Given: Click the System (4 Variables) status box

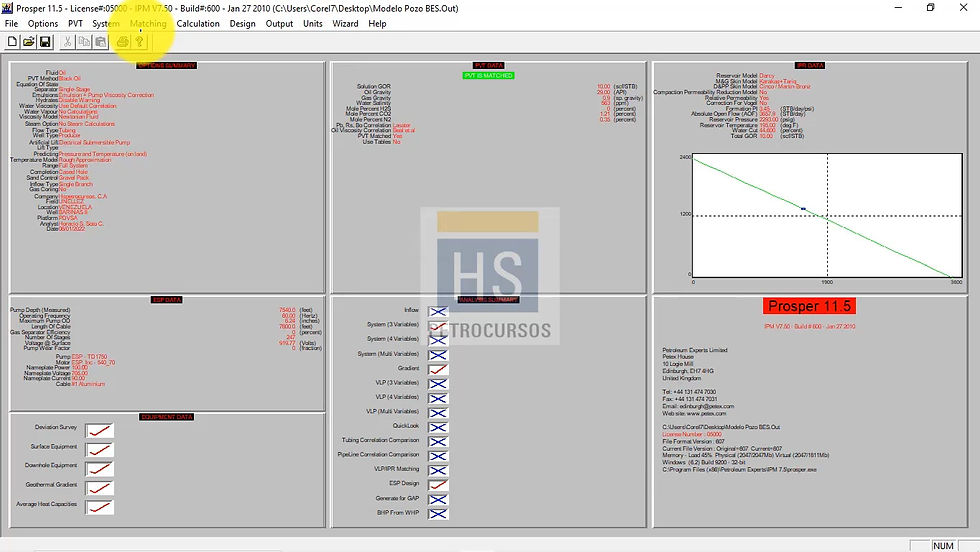Looking at the screenshot, I should pos(438,340).
